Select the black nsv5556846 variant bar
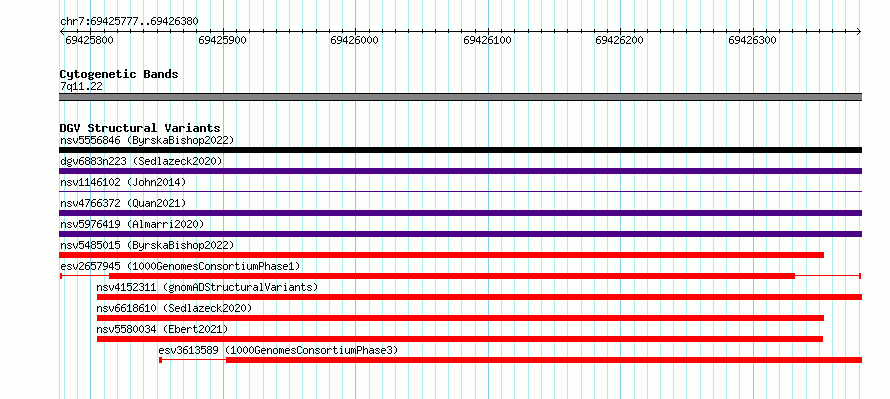 pos(461,150)
